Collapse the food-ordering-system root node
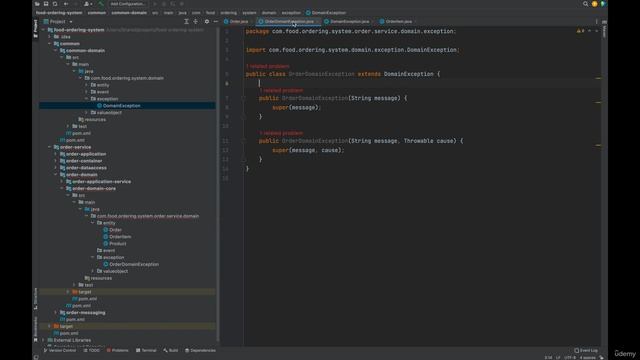This screenshot has width=640, height=360. click(x=43, y=30)
